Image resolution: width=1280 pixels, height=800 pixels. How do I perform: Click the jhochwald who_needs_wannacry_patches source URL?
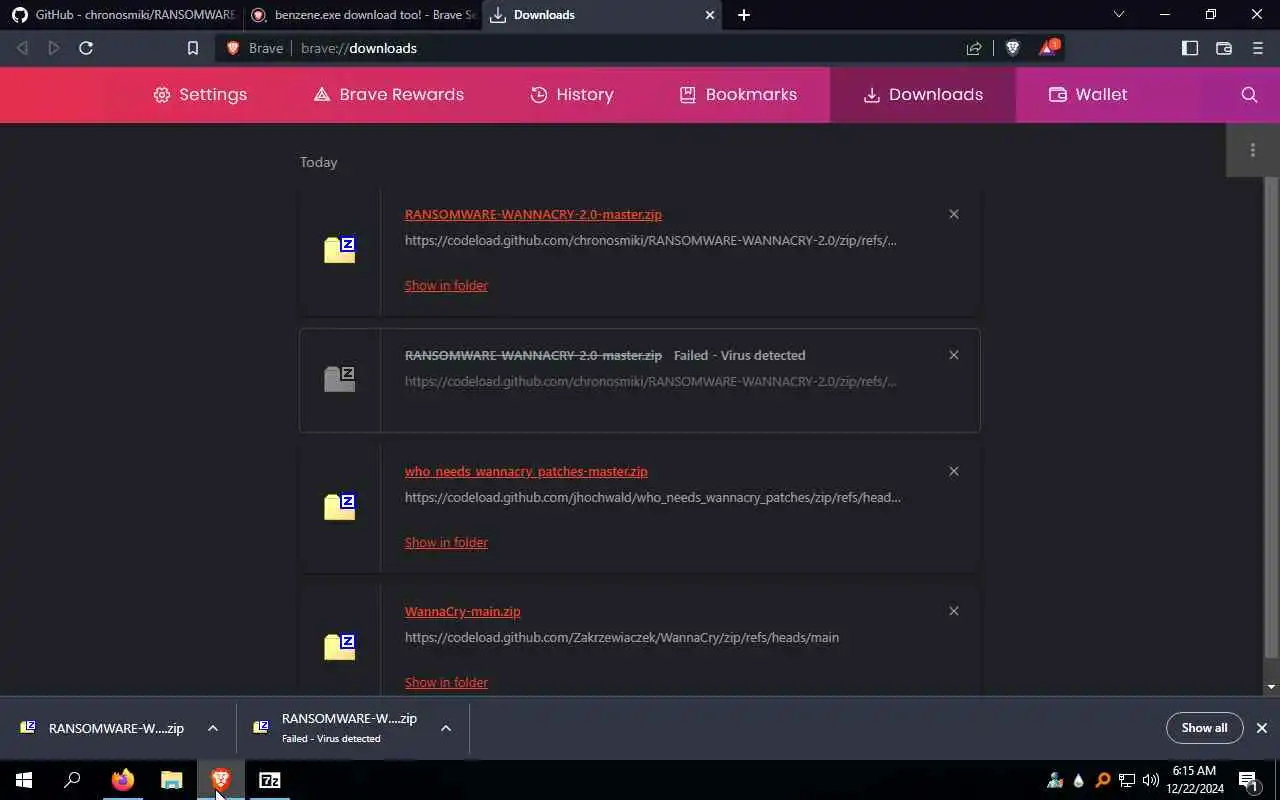click(652, 497)
